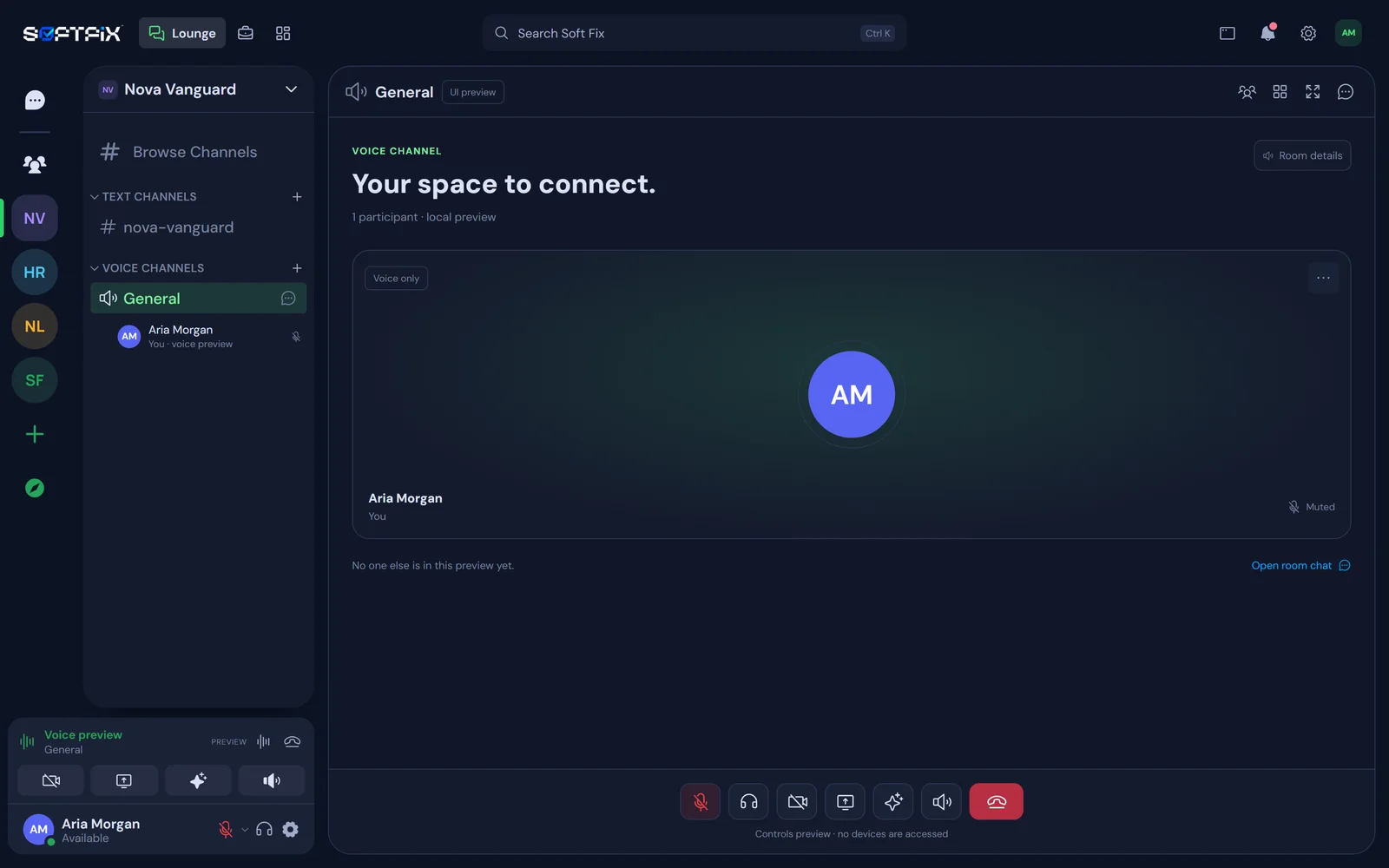Viewport: 1389px width, 868px height.
Task: Open sparkle effects in call controls
Action: coord(893,802)
